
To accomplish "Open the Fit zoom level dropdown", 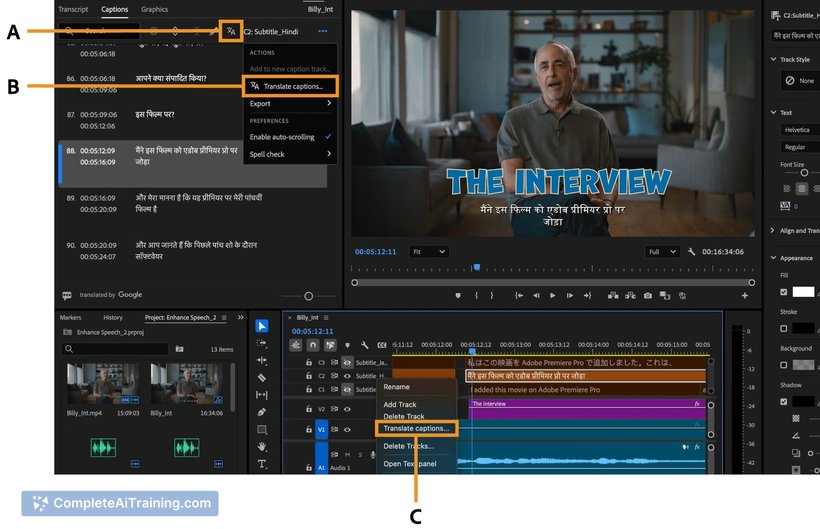I will tap(429, 252).
